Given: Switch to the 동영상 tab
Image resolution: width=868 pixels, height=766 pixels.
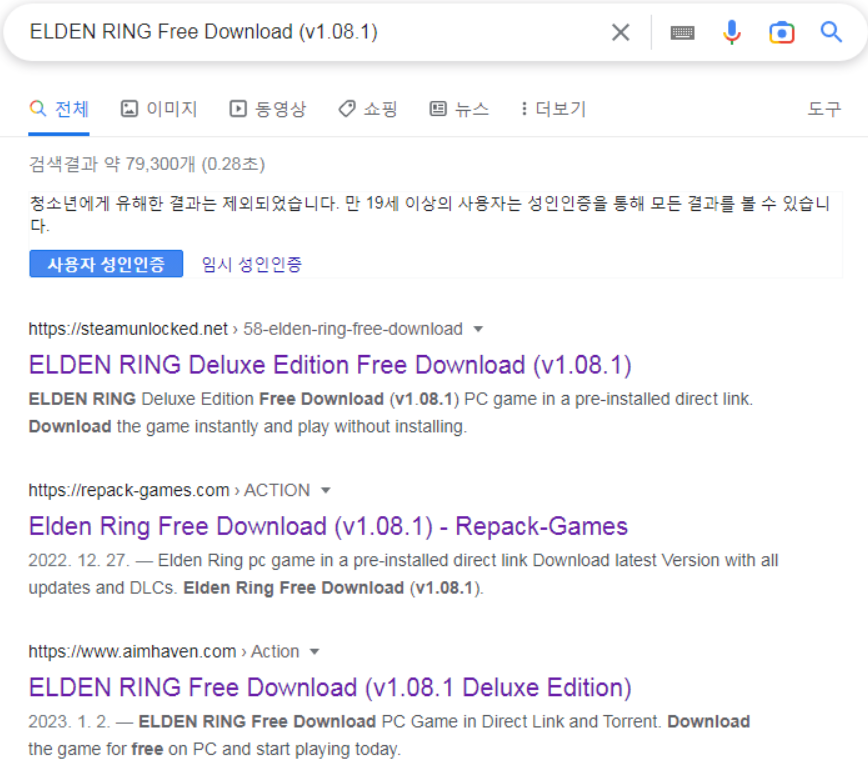Looking at the screenshot, I should [x=268, y=109].
